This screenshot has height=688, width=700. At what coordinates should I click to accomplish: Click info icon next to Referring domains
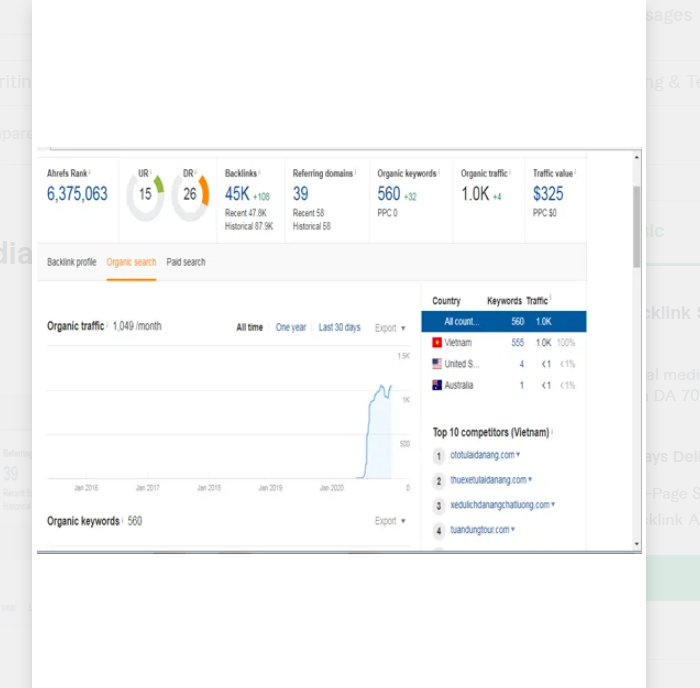[x=355, y=172]
